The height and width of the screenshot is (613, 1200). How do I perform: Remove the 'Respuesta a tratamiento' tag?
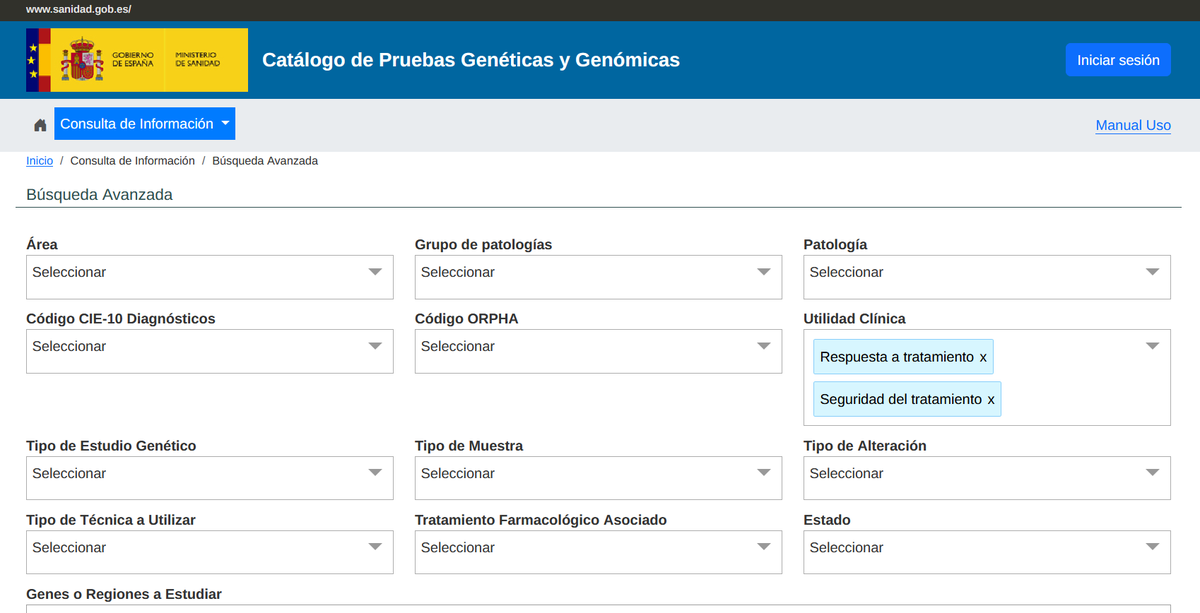tap(983, 358)
